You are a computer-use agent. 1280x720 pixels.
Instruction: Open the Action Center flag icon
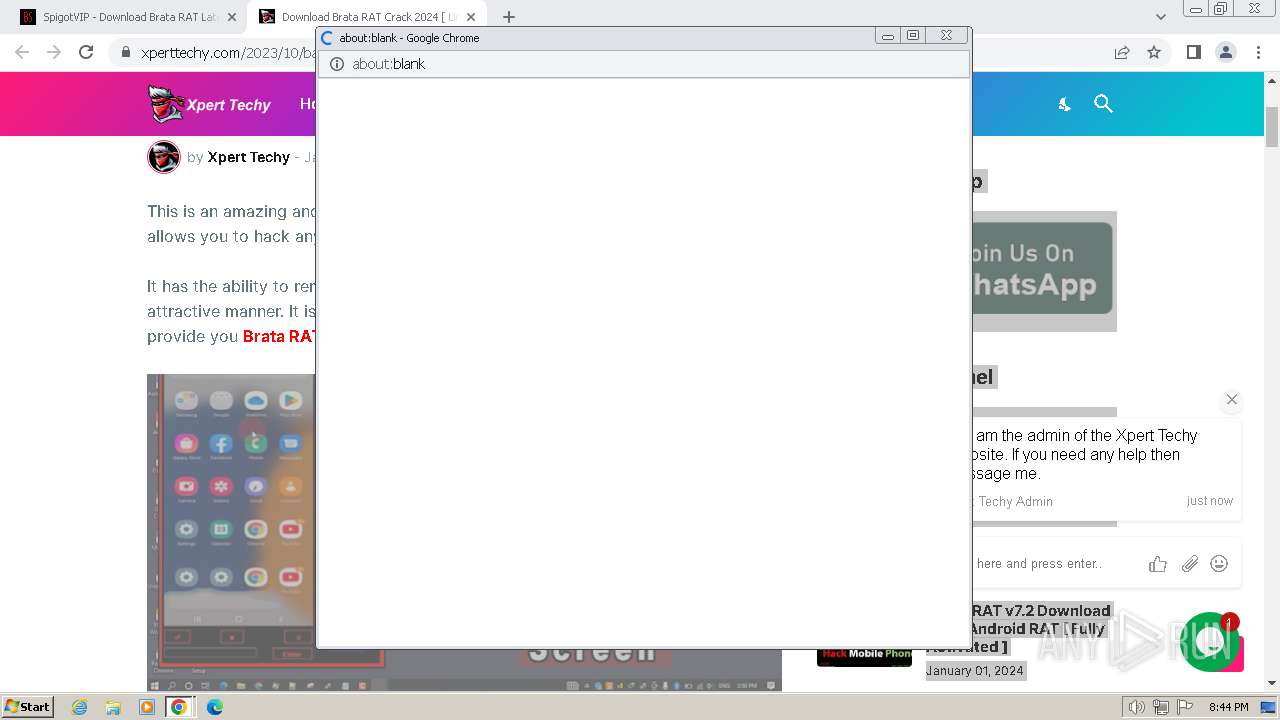click(1185, 707)
